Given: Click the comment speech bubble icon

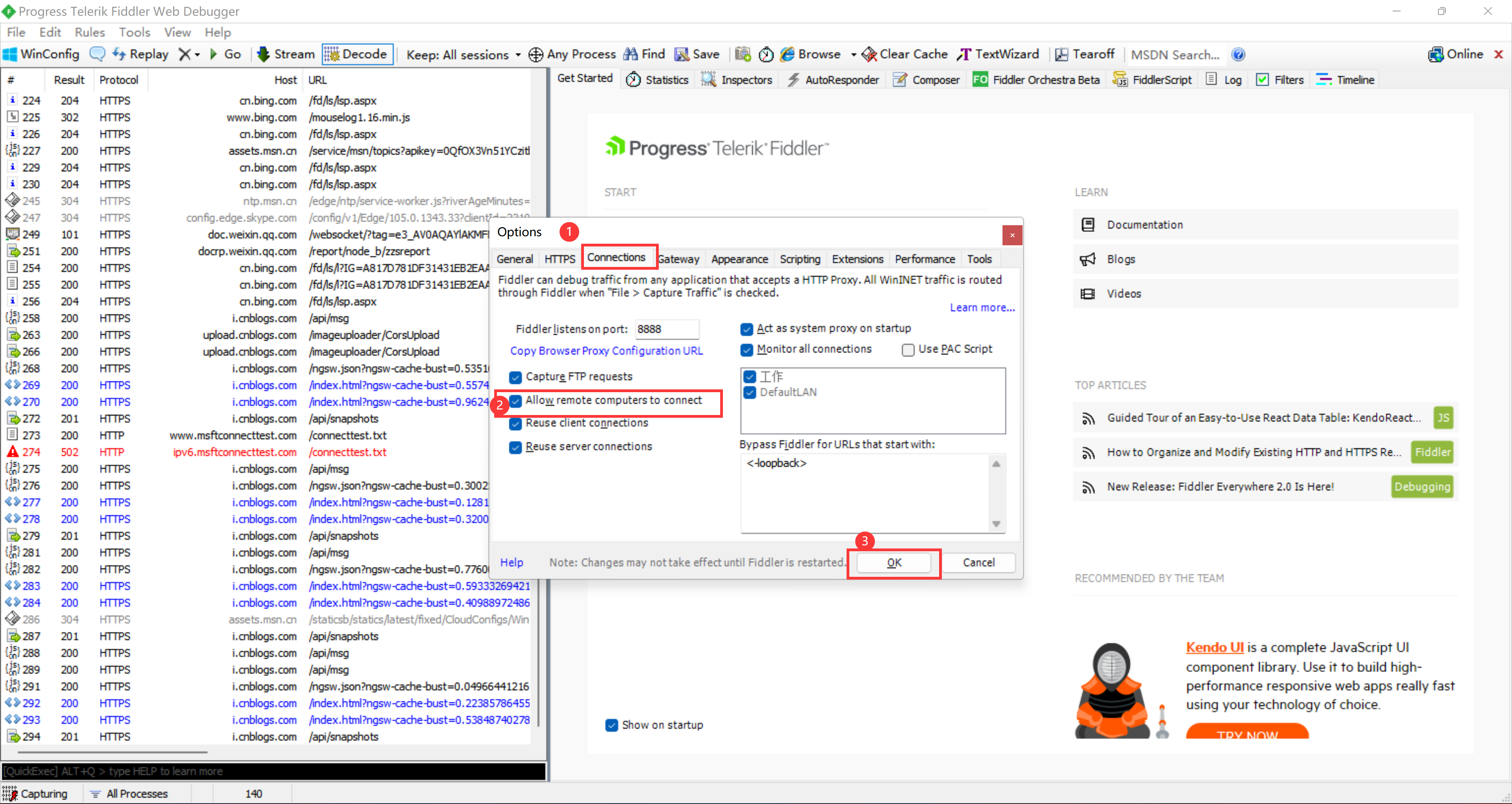Looking at the screenshot, I should coord(97,55).
